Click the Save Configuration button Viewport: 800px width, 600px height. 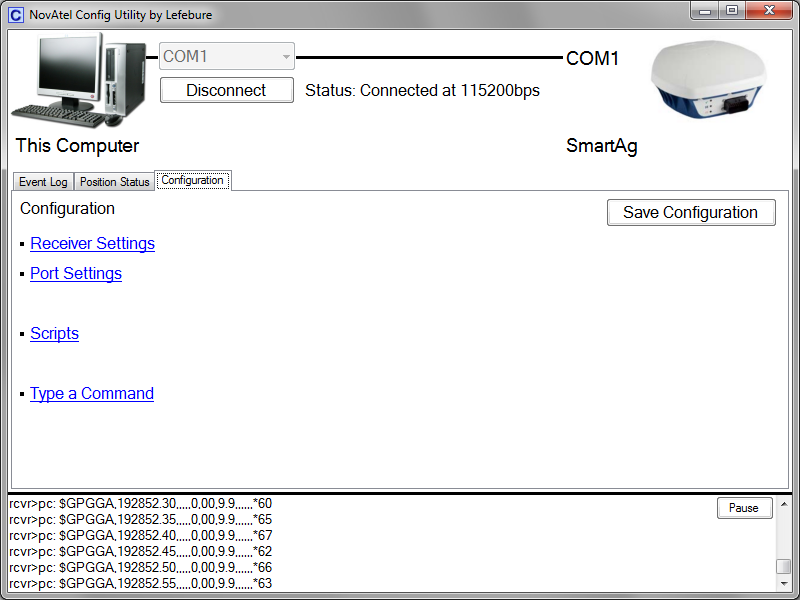pyautogui.click(x=690, y=212)
